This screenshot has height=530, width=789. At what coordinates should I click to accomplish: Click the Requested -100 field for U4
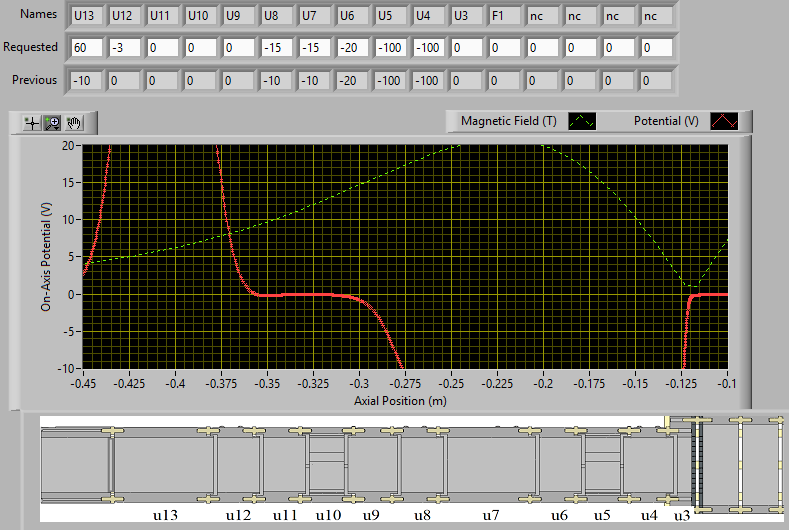[429, 48]
